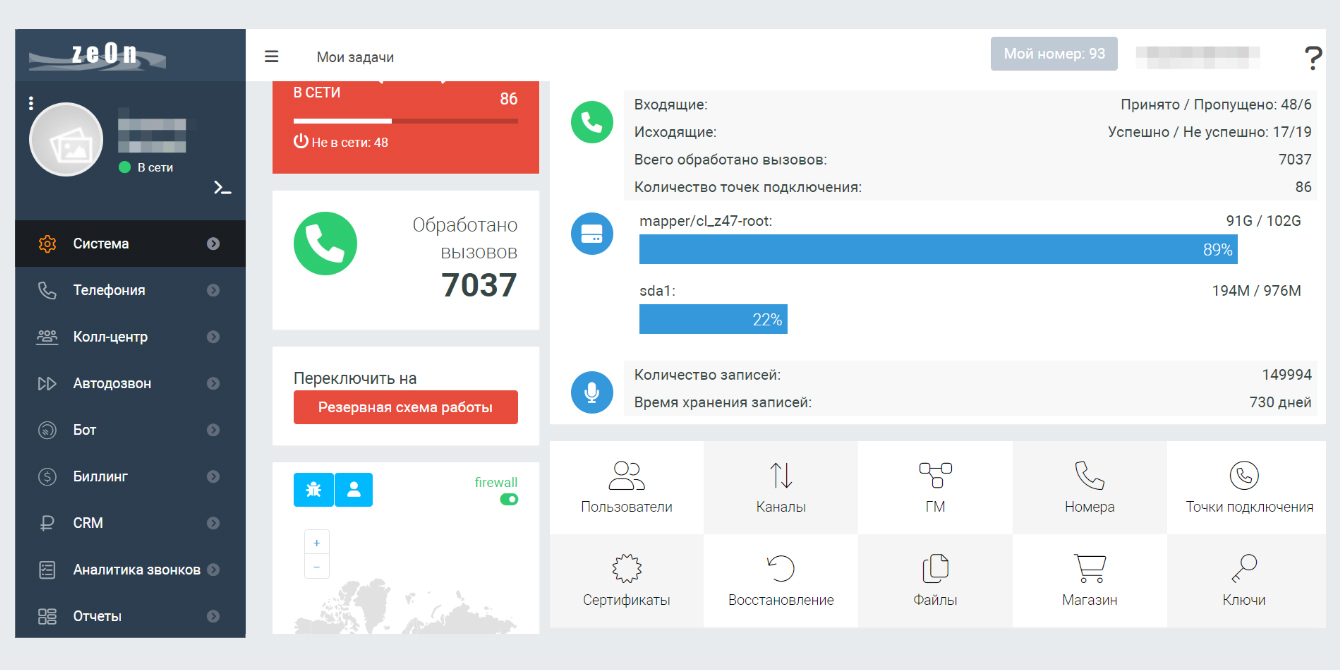
Task: Click the blue microphone recordings icon
Action: tap(592, 392)
